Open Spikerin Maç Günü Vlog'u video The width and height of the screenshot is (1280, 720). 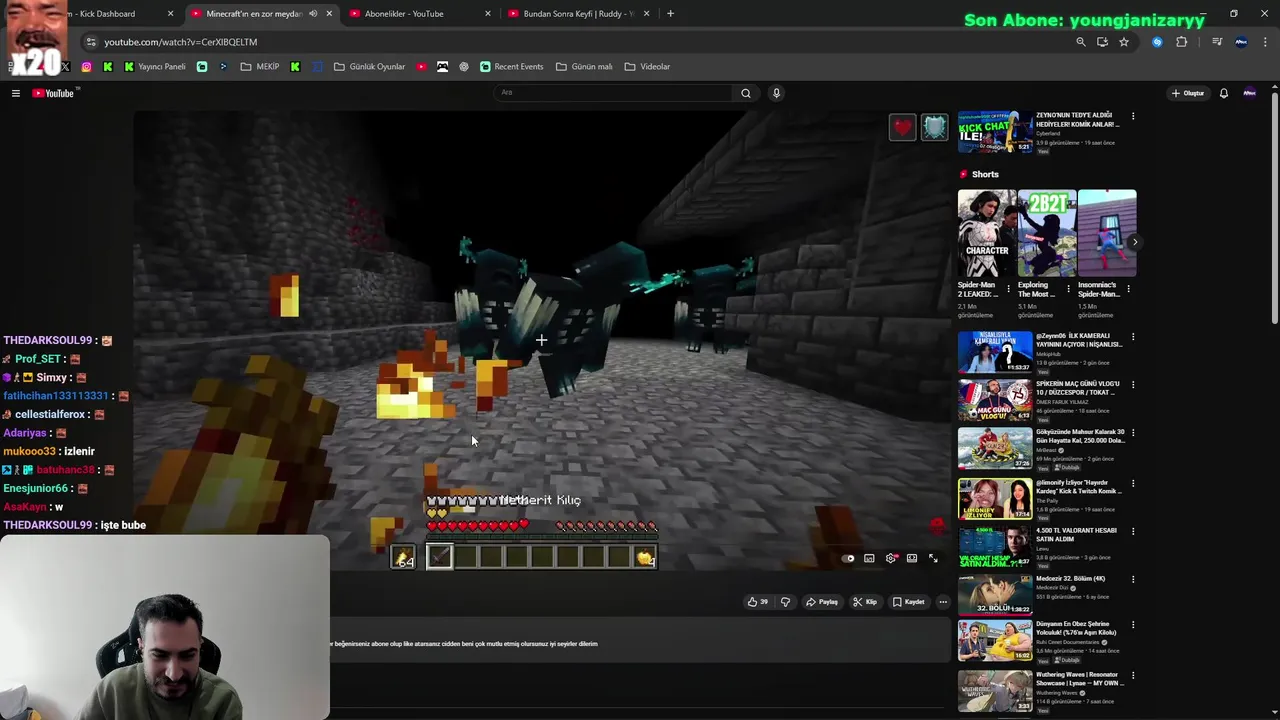coord(995,400)
